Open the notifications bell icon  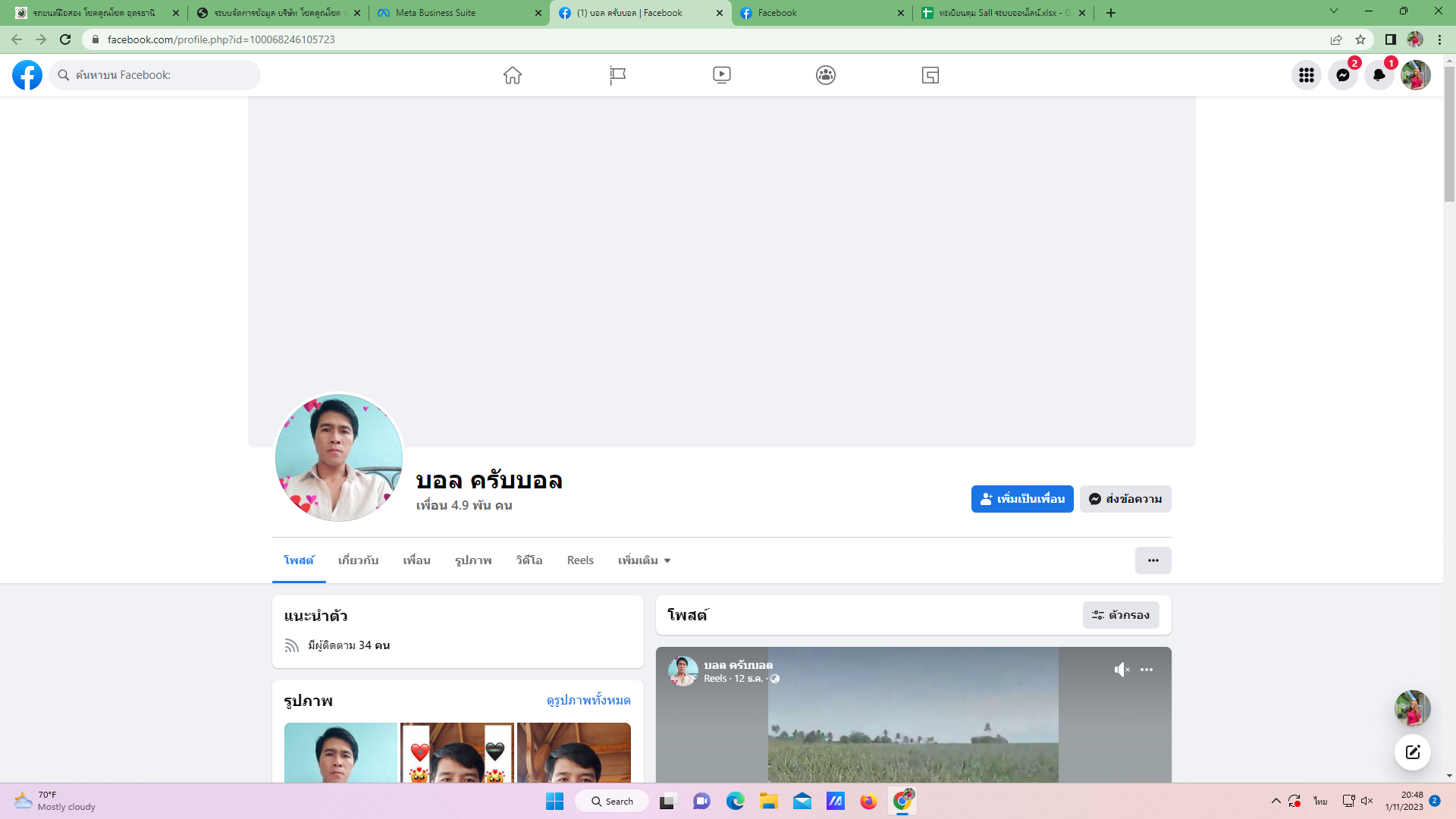point(1379,75)
